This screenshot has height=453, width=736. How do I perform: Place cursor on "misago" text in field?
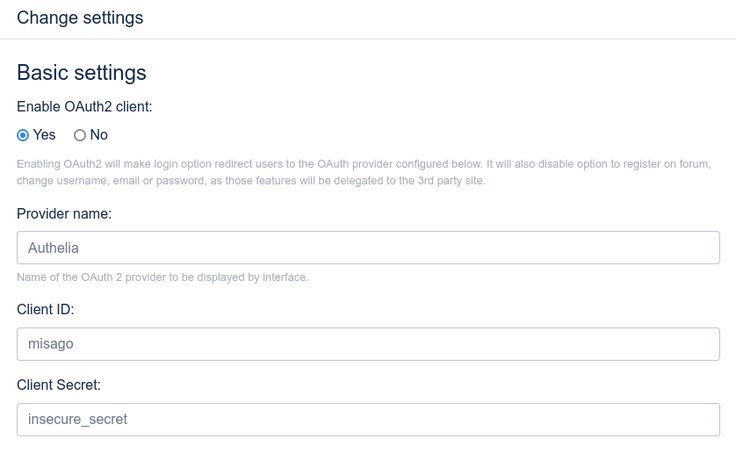pos(51,344)
